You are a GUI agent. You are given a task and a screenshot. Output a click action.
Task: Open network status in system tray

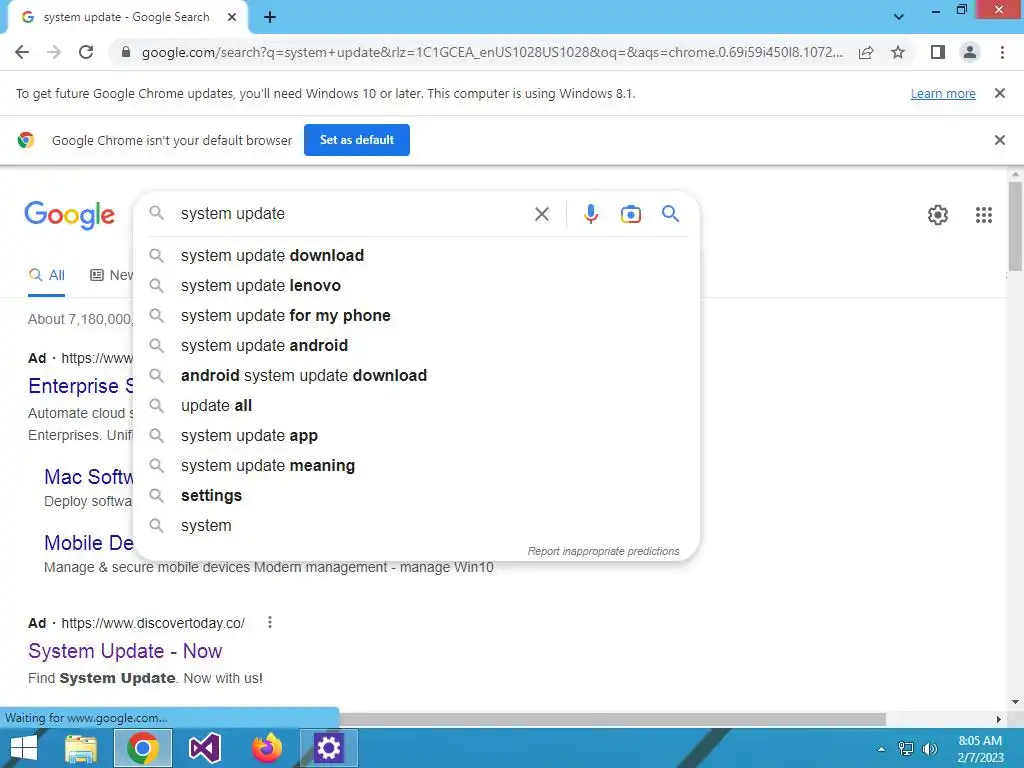pos(906,749)
